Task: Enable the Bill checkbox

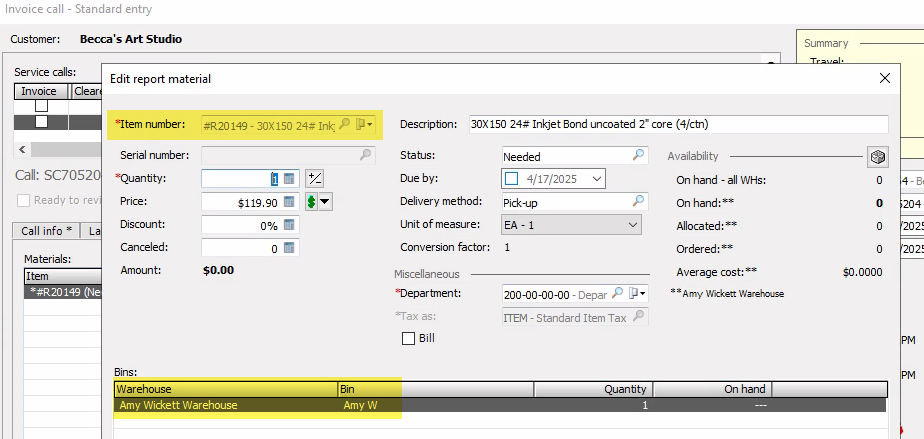Action: pyautogui.click(x=408, y=339)
